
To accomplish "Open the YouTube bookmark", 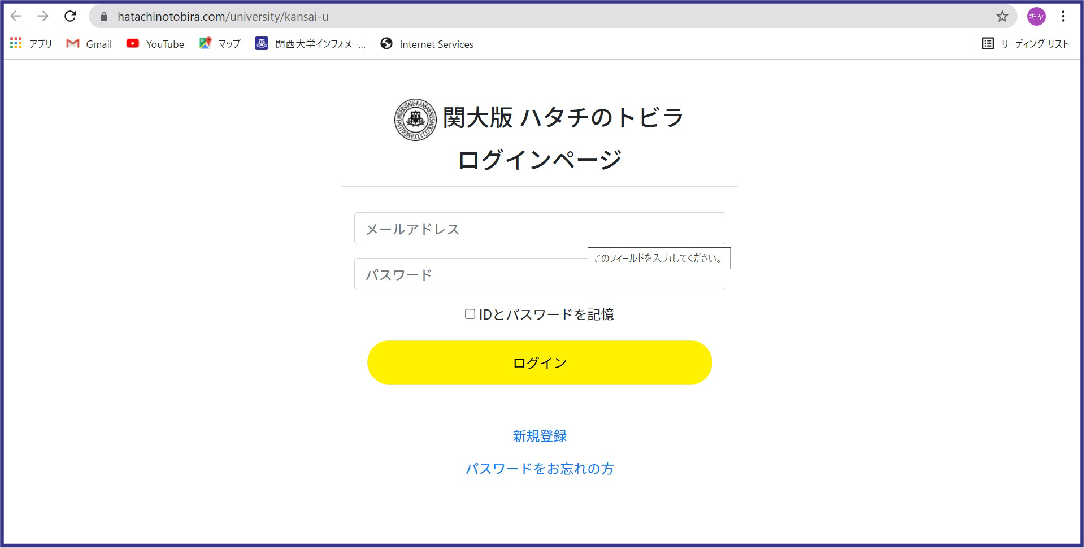I will click(x=156, y=44).
